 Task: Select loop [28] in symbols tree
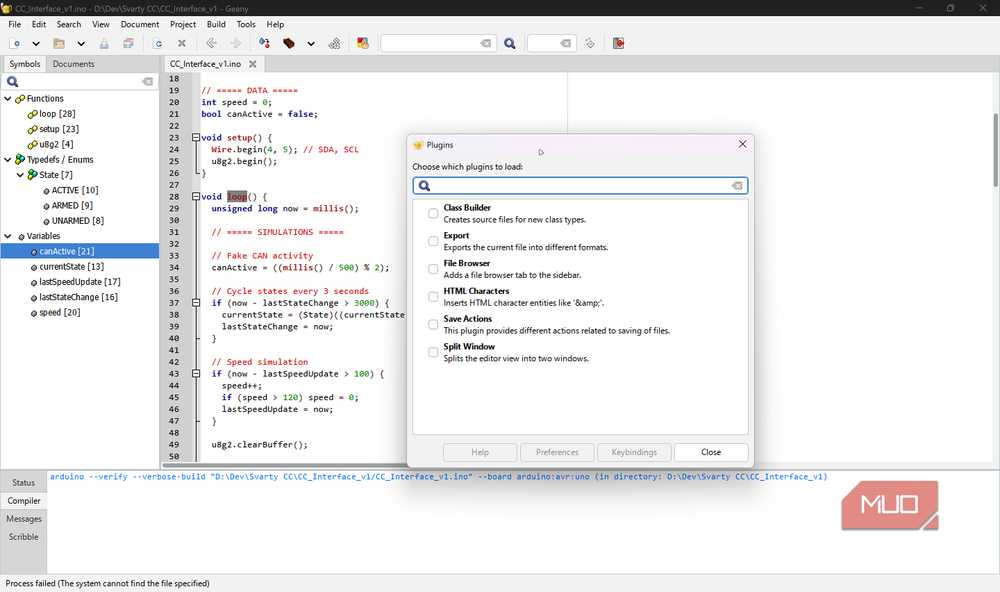57,114
